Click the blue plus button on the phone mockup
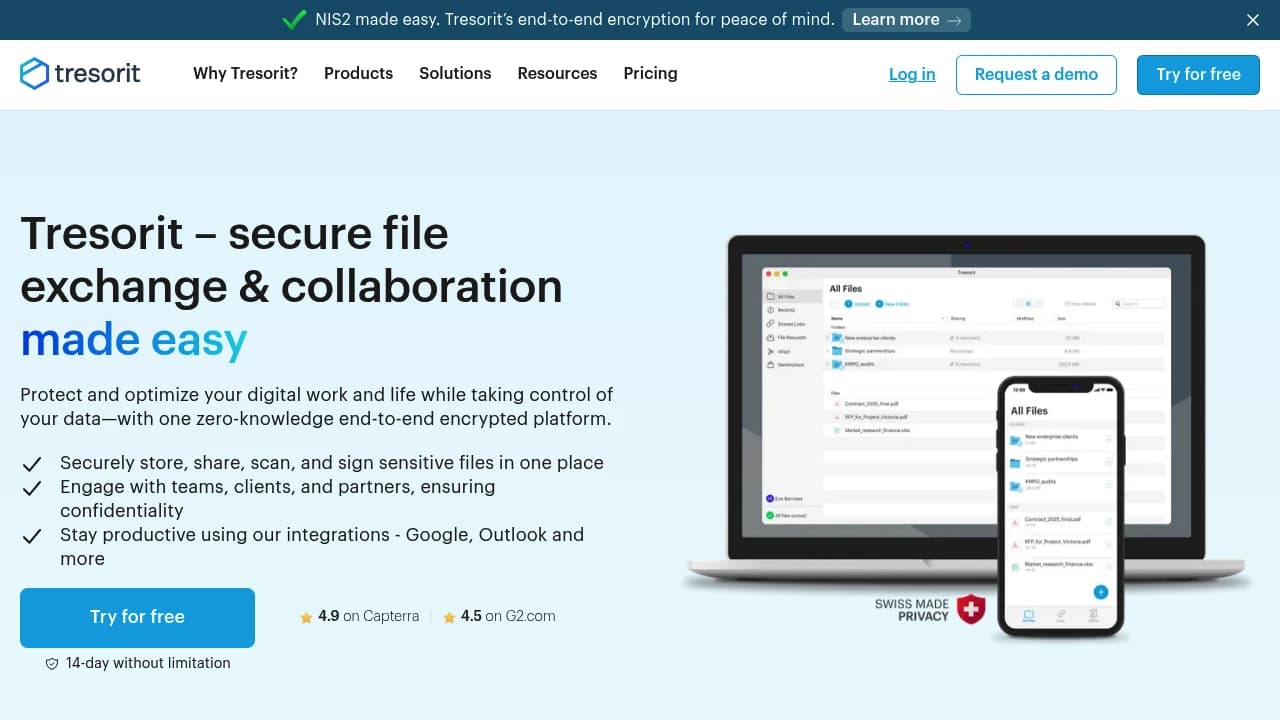1280x720 pixels. [x=1101, y=592]
